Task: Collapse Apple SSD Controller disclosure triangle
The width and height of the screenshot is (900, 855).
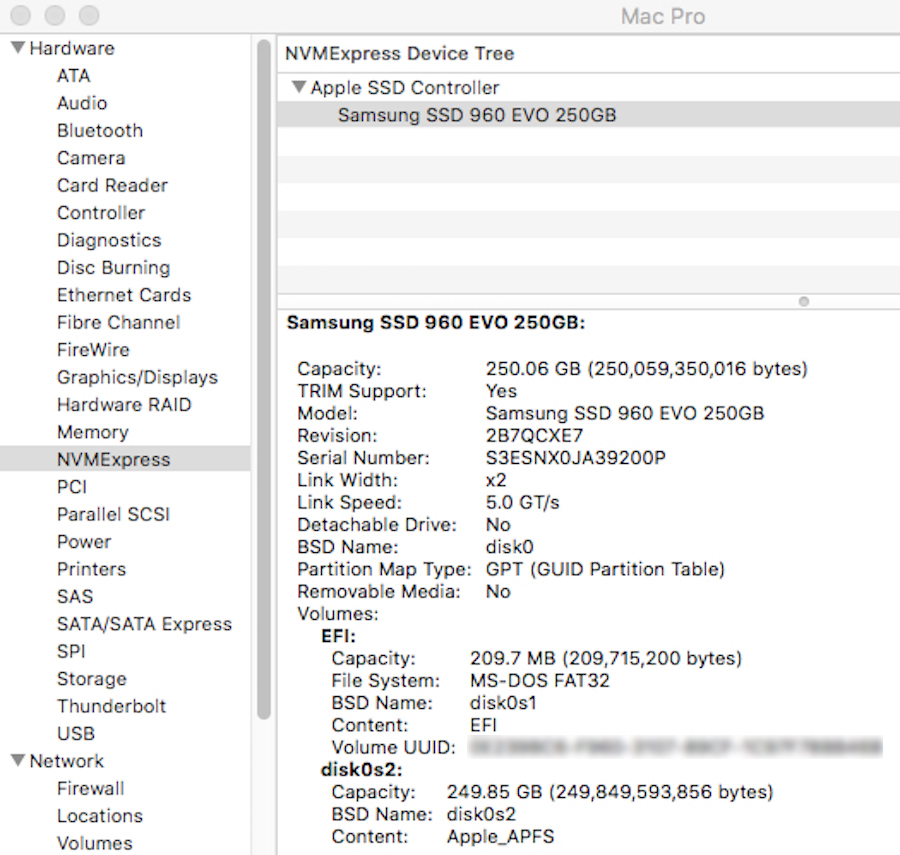Action: coord(298,87)
